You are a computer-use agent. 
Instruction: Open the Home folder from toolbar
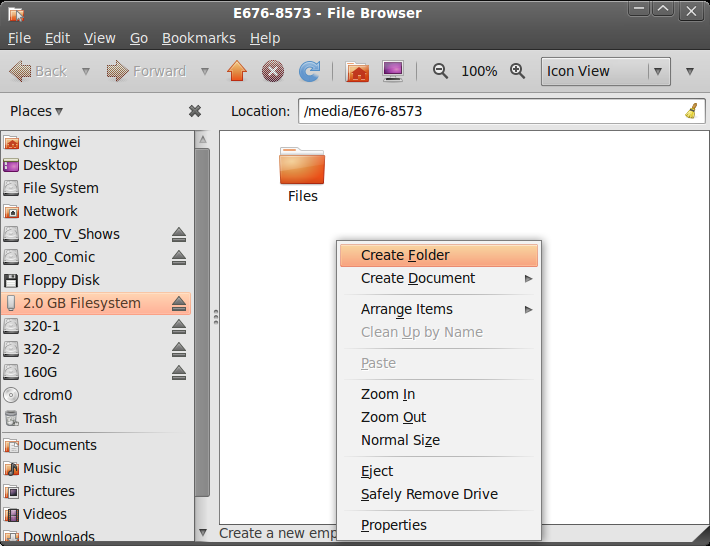357,71
